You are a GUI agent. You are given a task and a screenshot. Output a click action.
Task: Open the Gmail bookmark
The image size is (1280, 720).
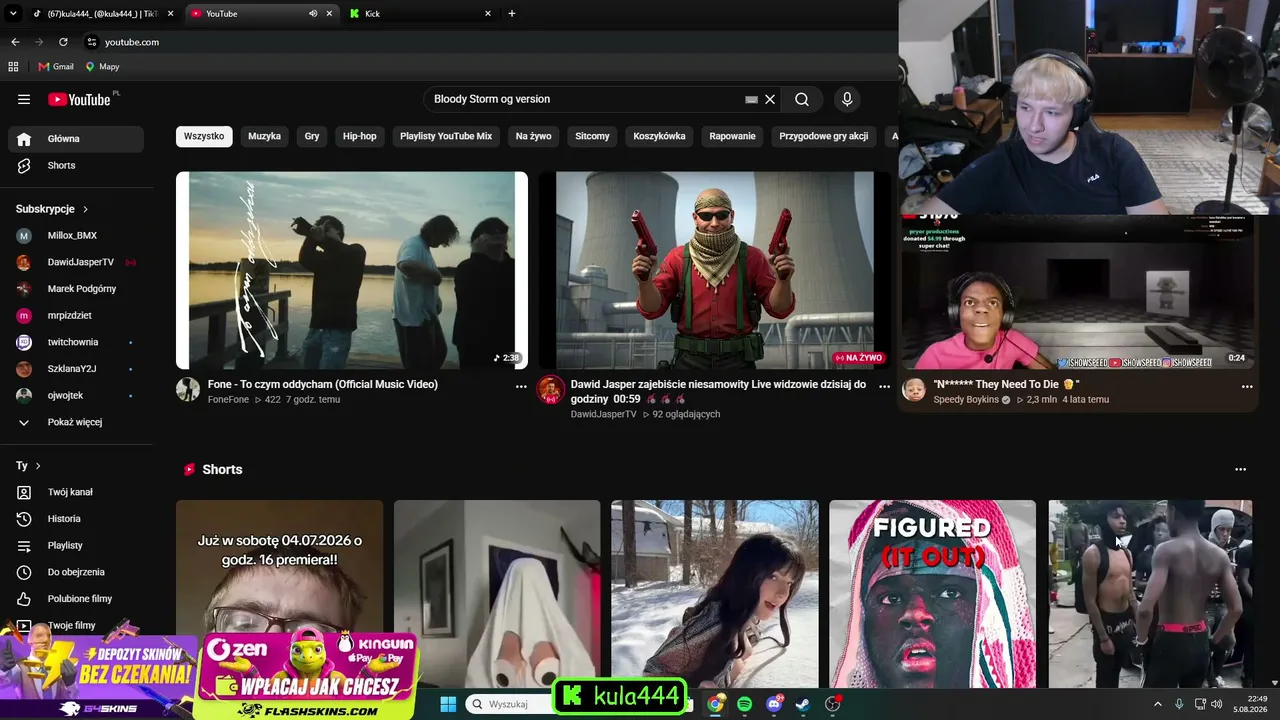[x=56, y=66]
